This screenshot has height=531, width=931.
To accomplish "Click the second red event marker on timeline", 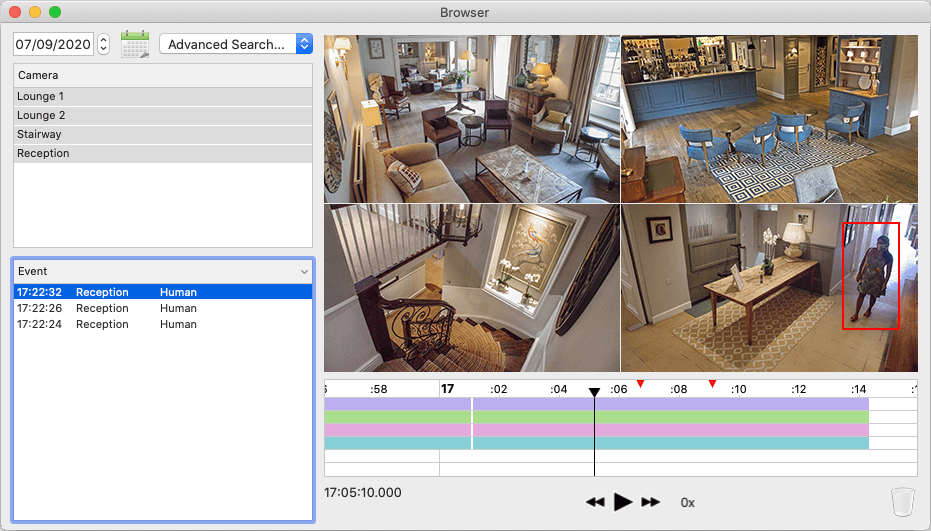I will click(712, 384).
